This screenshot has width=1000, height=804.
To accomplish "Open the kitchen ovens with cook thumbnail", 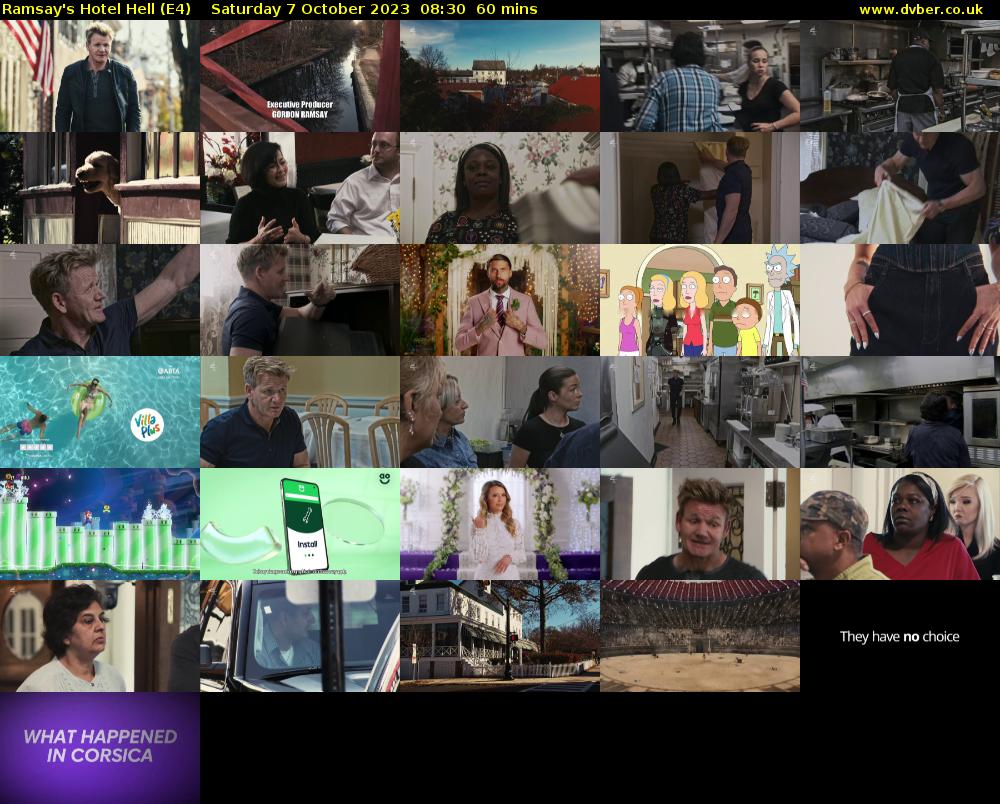I will coord(900,412).
